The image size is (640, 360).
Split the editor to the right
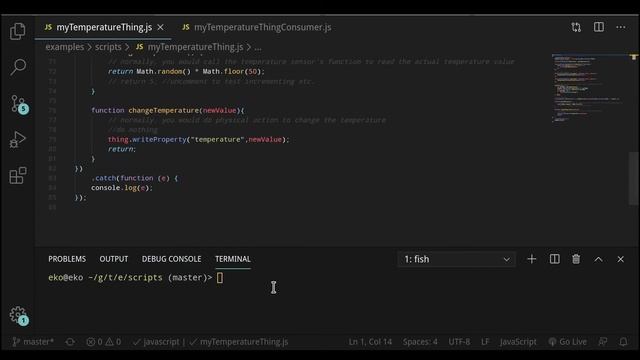click(599, 27)
